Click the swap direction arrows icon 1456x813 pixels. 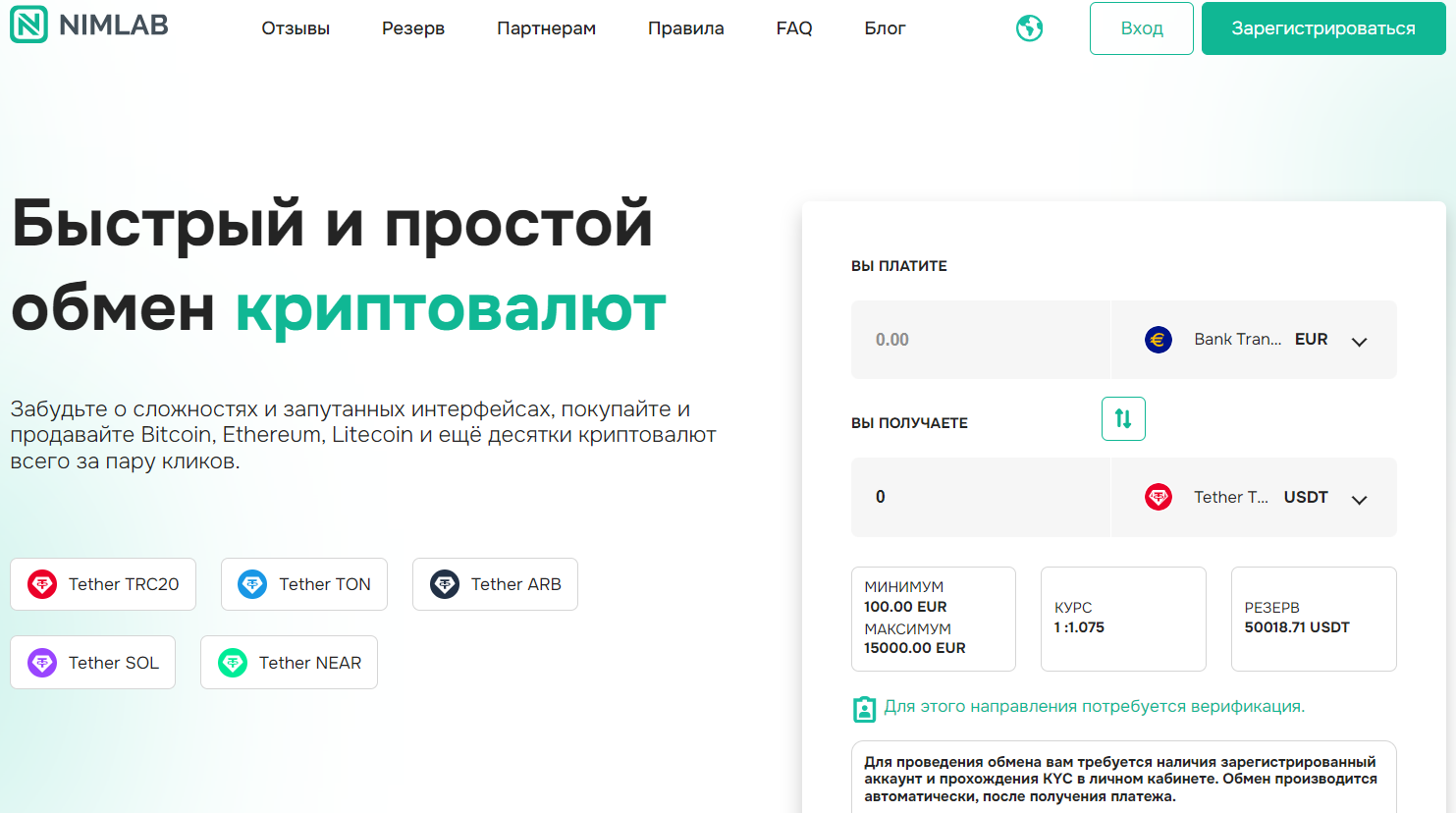pos(1123,418)
